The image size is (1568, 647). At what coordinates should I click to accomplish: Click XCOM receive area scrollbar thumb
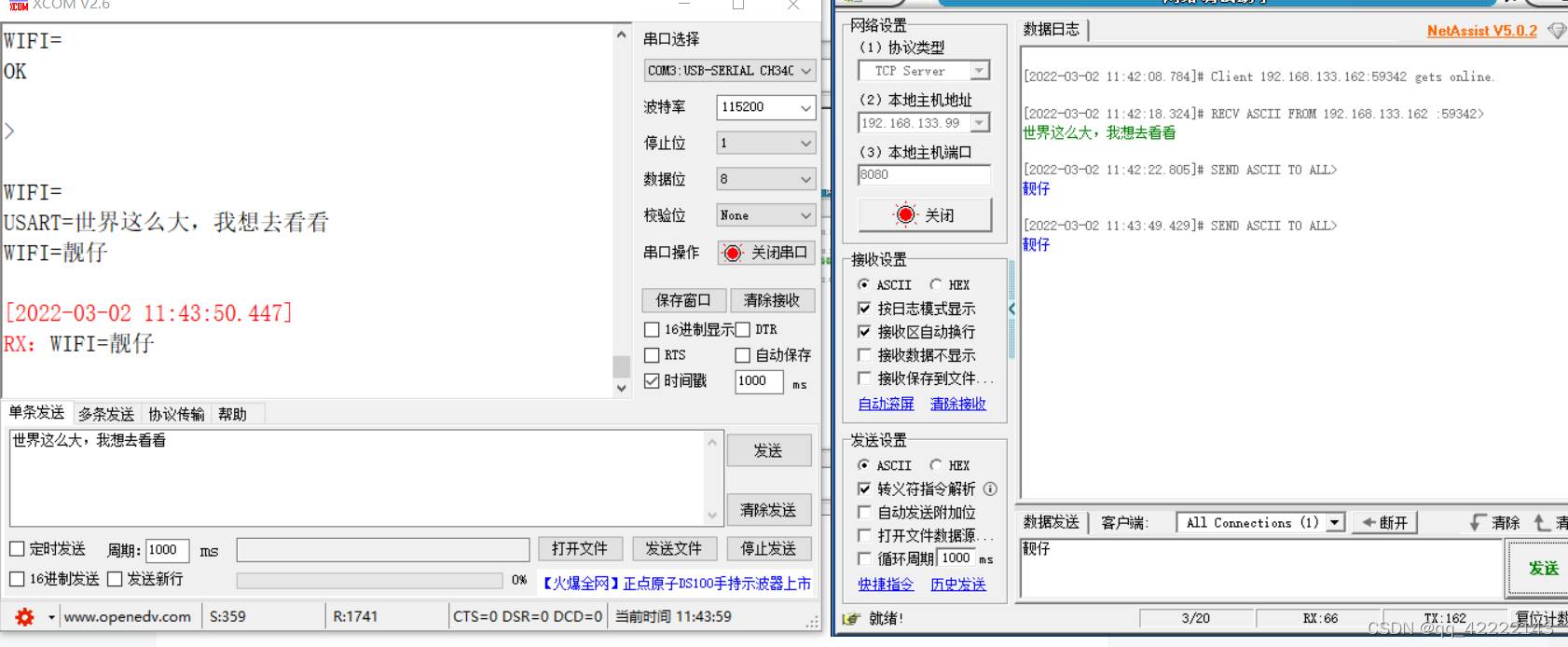[621, 365]
